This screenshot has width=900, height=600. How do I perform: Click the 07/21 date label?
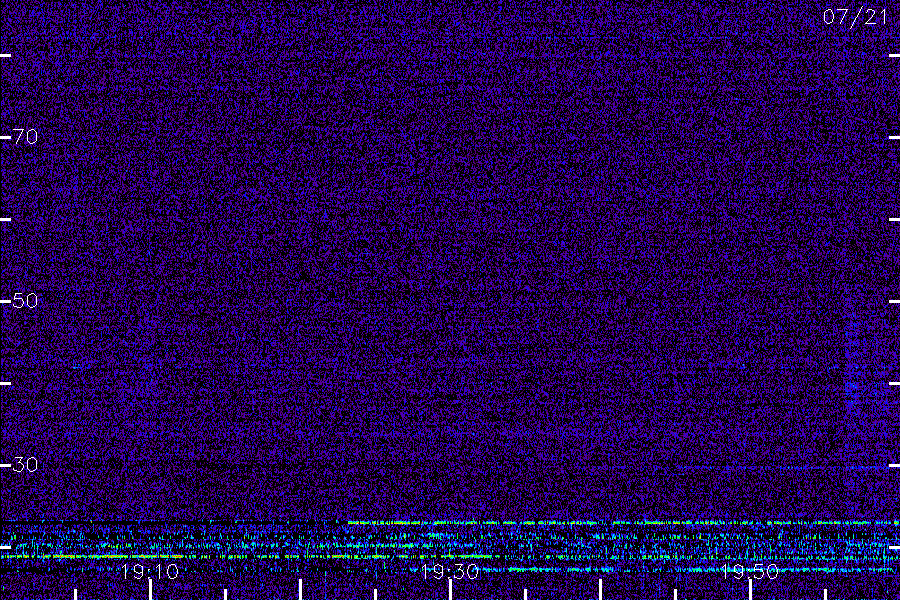pos(855,17)
